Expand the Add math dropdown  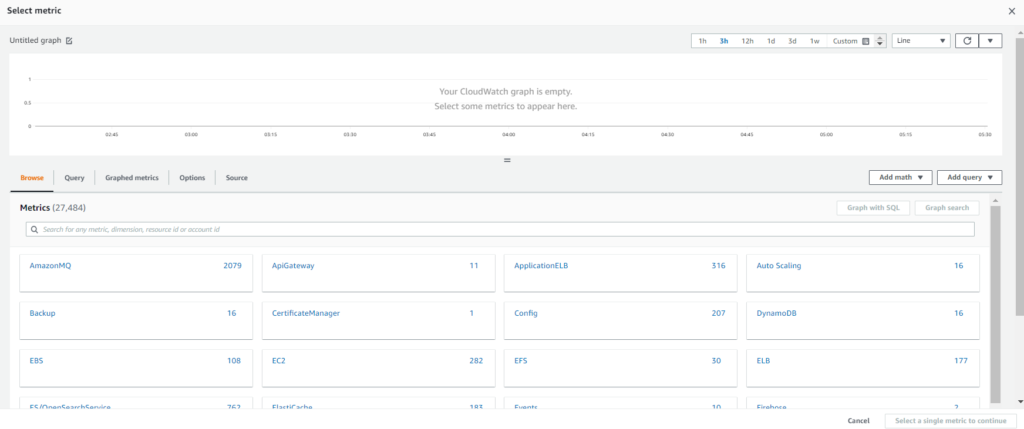(900, 177)
